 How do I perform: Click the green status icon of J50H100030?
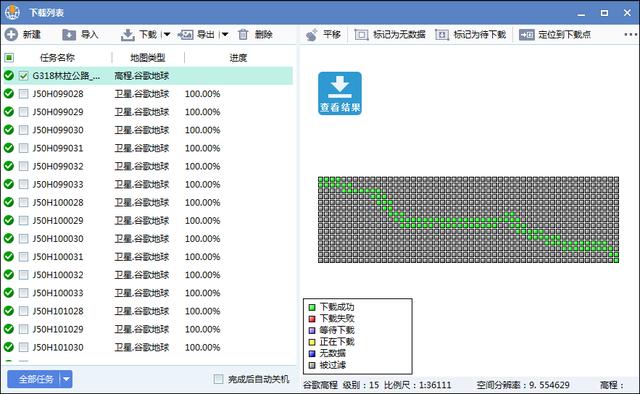[9, 238]
